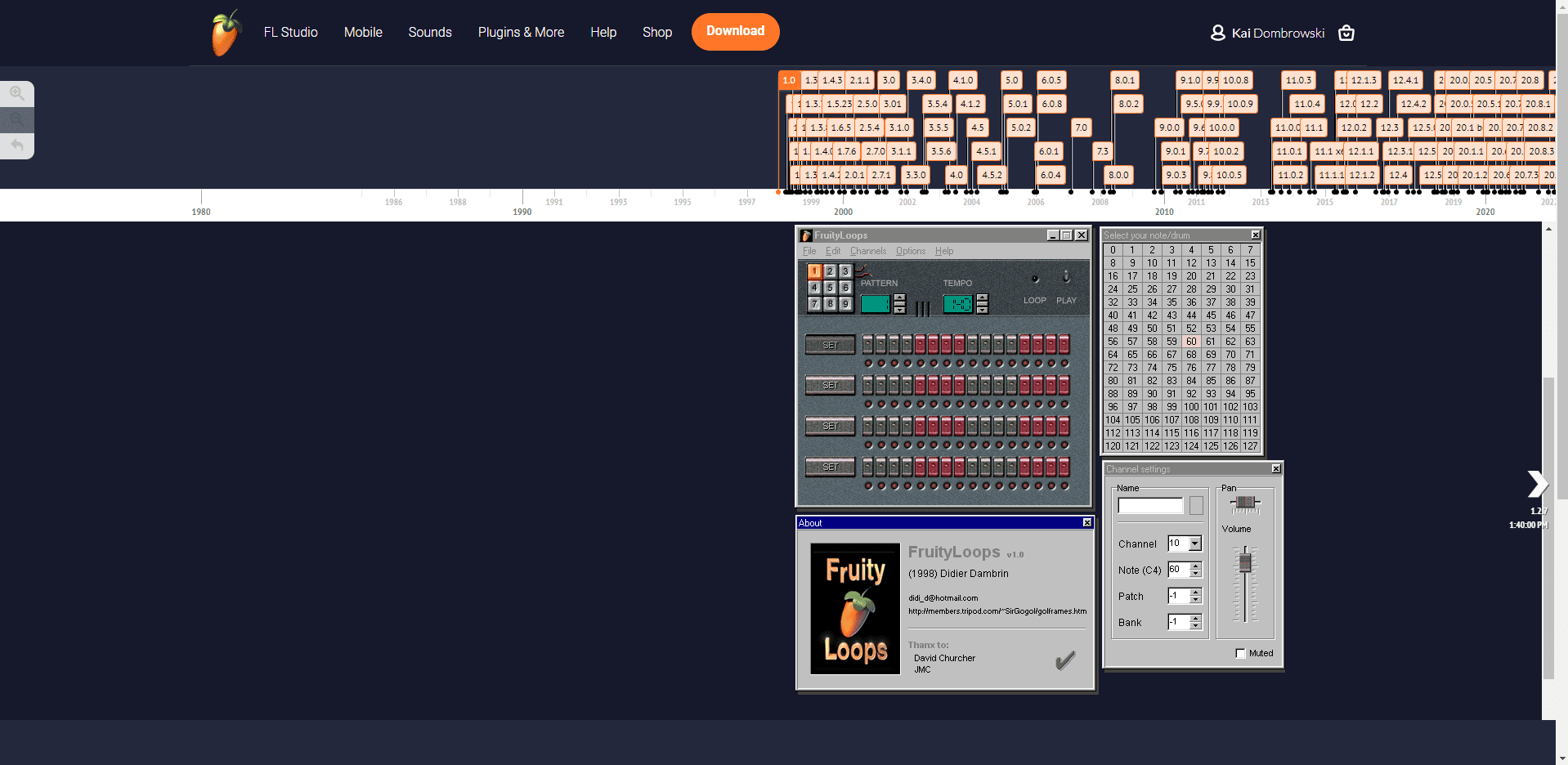Select note 60 in the note/drum grid
Viewport: 1568px width, 765px height.
[1191, 342]
